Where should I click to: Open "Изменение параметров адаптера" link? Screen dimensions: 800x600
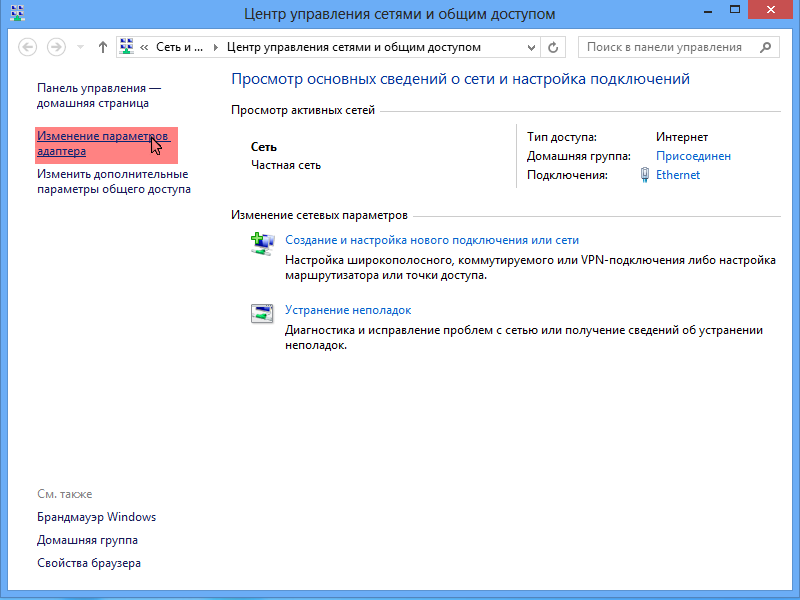click(x=101, y=143)
